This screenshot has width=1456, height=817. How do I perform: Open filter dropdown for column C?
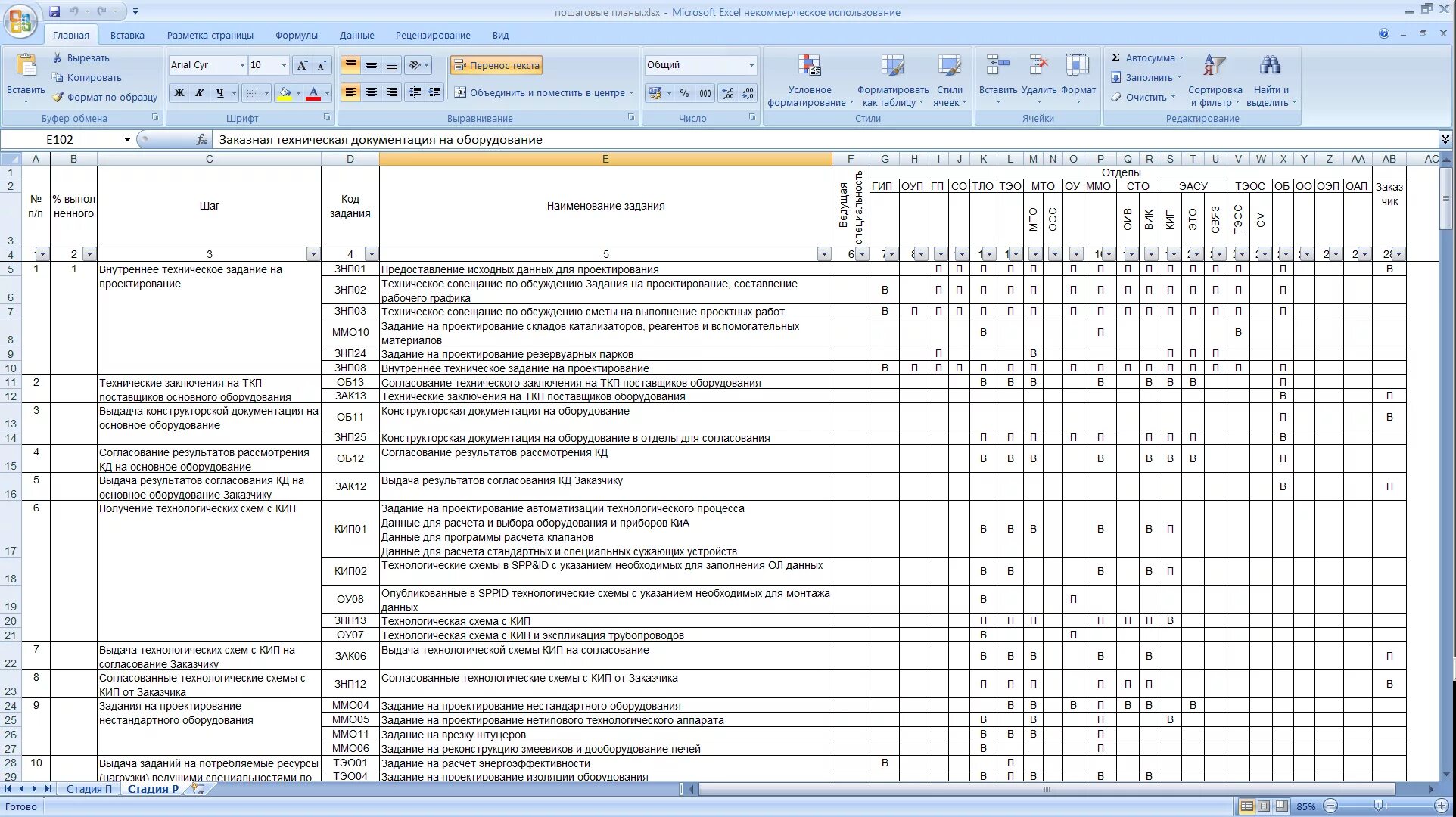point(313,254)
